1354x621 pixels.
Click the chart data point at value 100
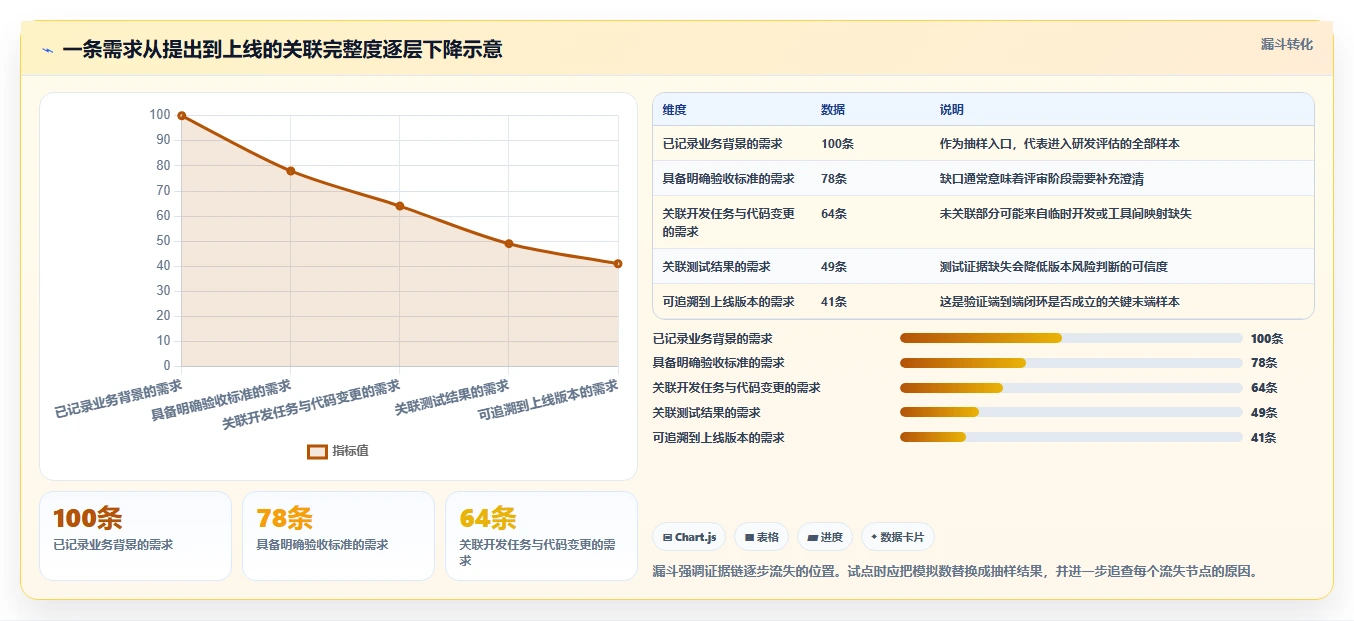(182, 116)
